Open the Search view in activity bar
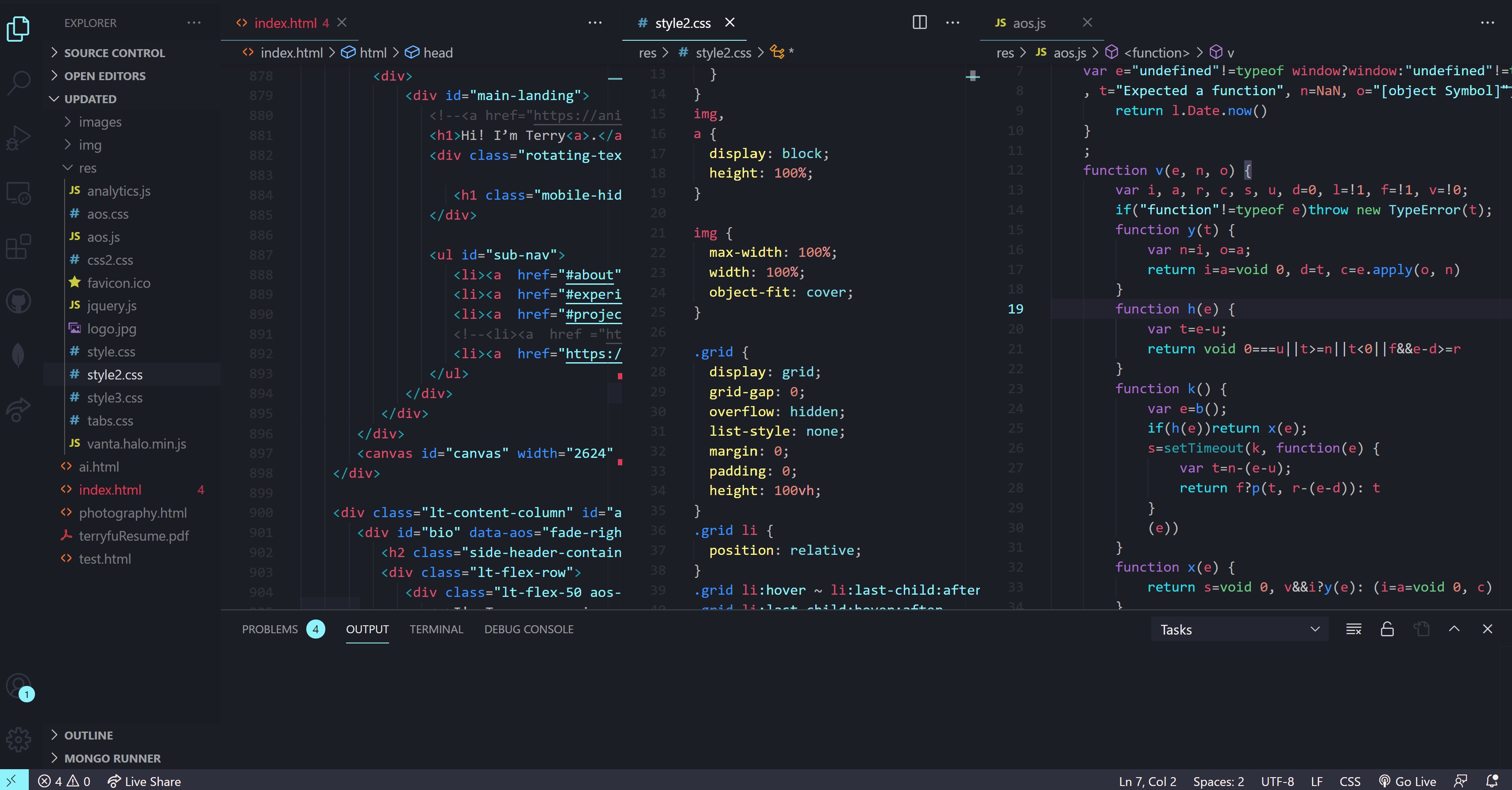The image size is (1512, 790). [19, 81]
